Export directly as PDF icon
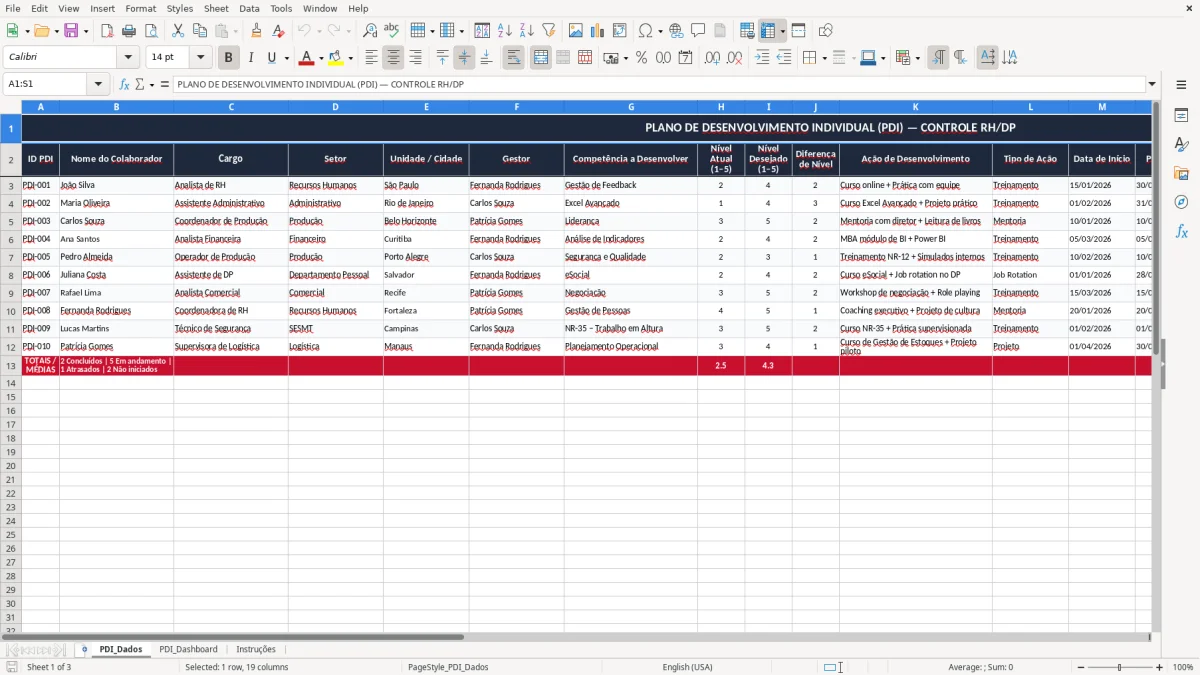This screenshot has height=675, width=1200. (107, 31)
